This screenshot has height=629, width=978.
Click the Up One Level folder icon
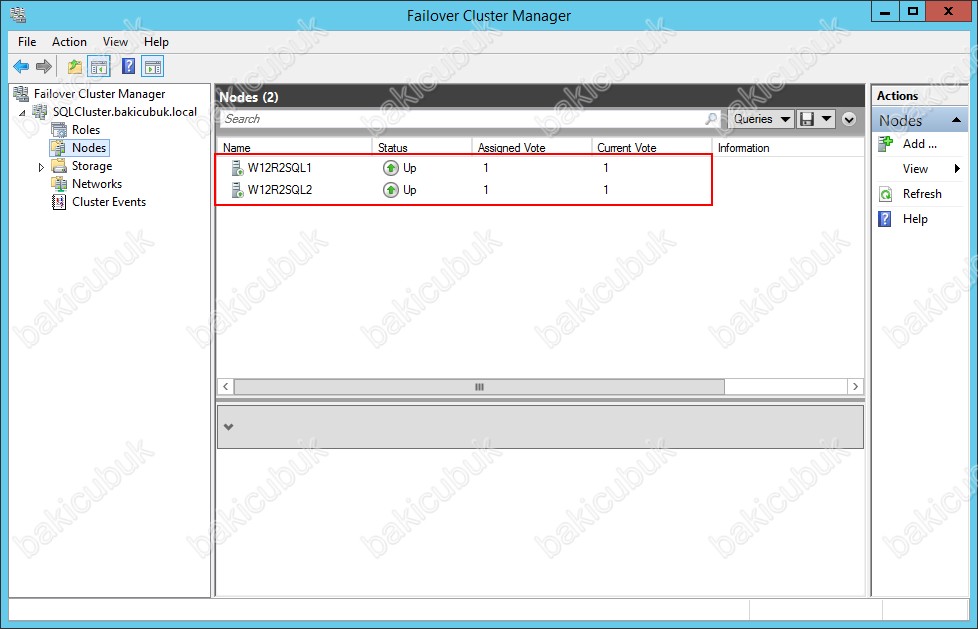75,66
